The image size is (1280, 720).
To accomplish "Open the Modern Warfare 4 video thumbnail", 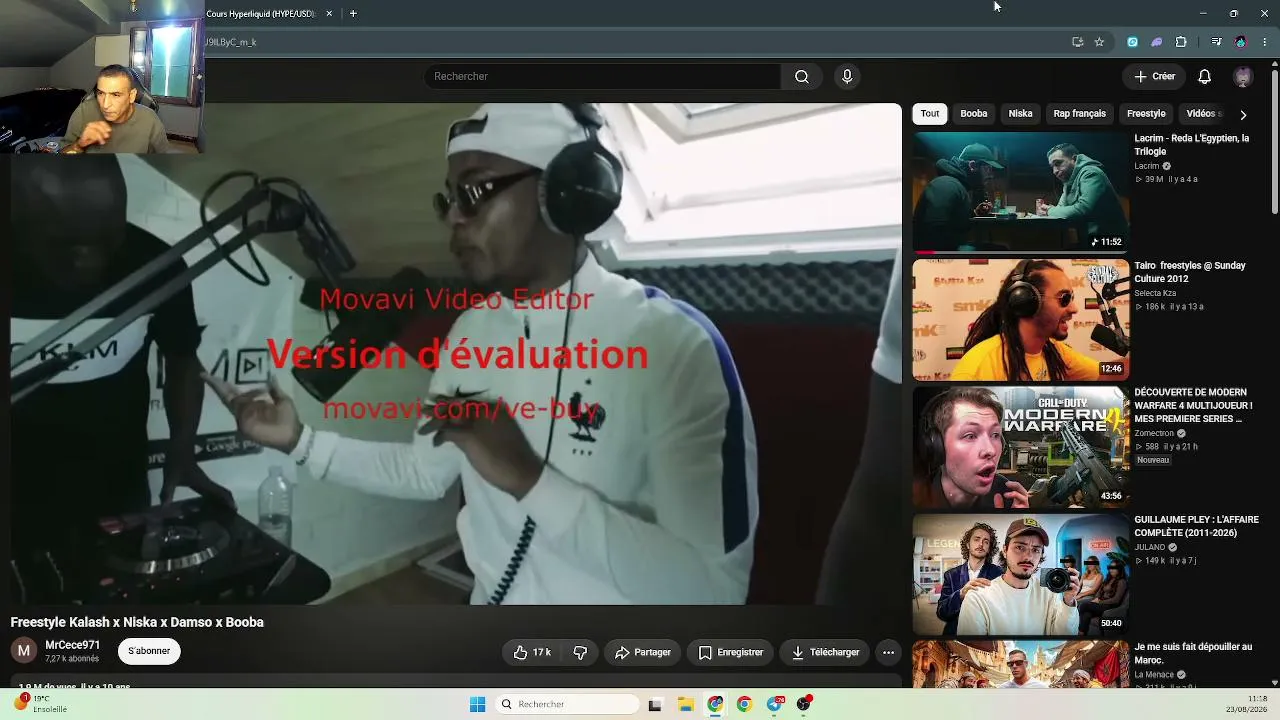I will point(1020,447).
